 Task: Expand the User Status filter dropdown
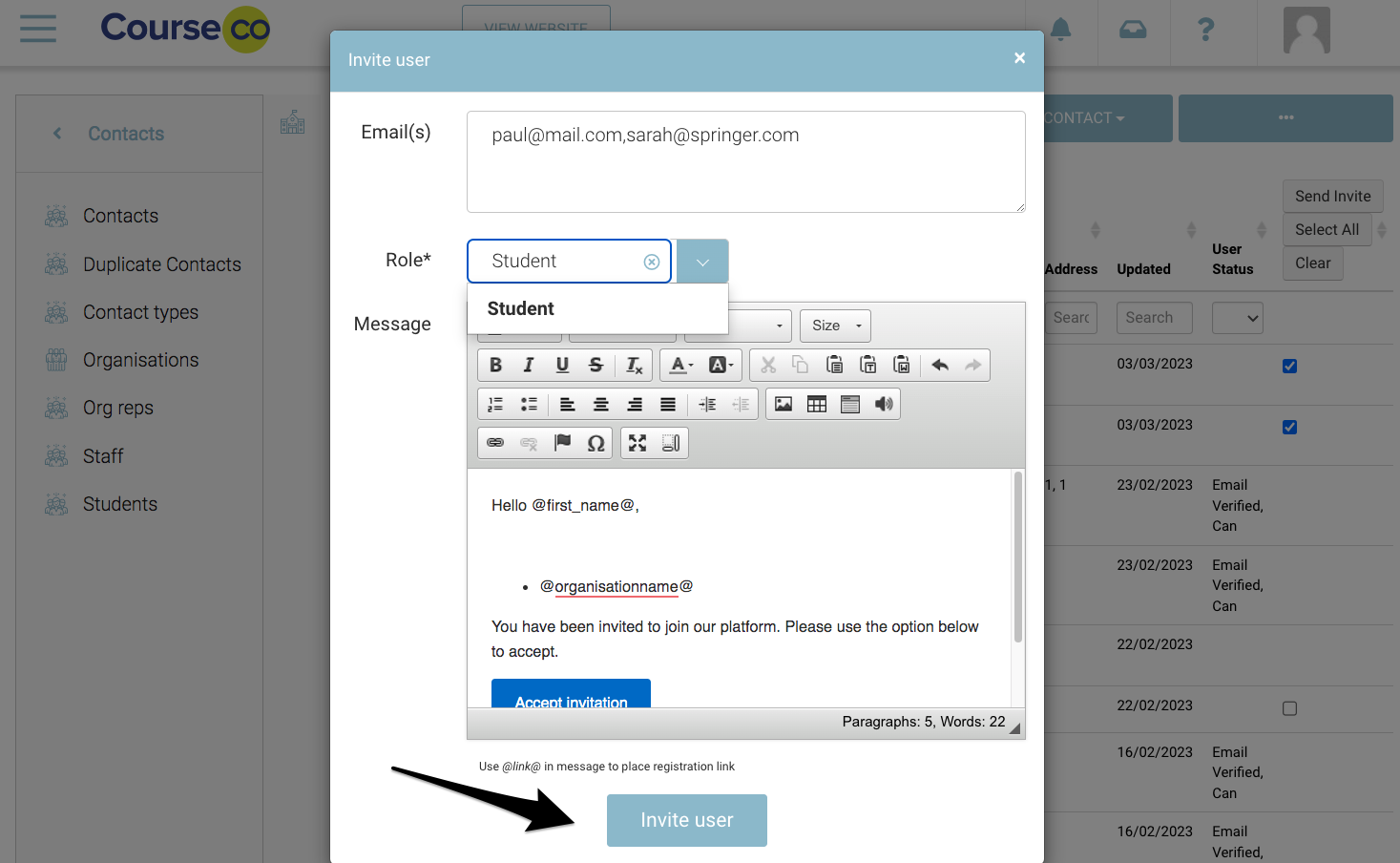tap(1237, 318)
